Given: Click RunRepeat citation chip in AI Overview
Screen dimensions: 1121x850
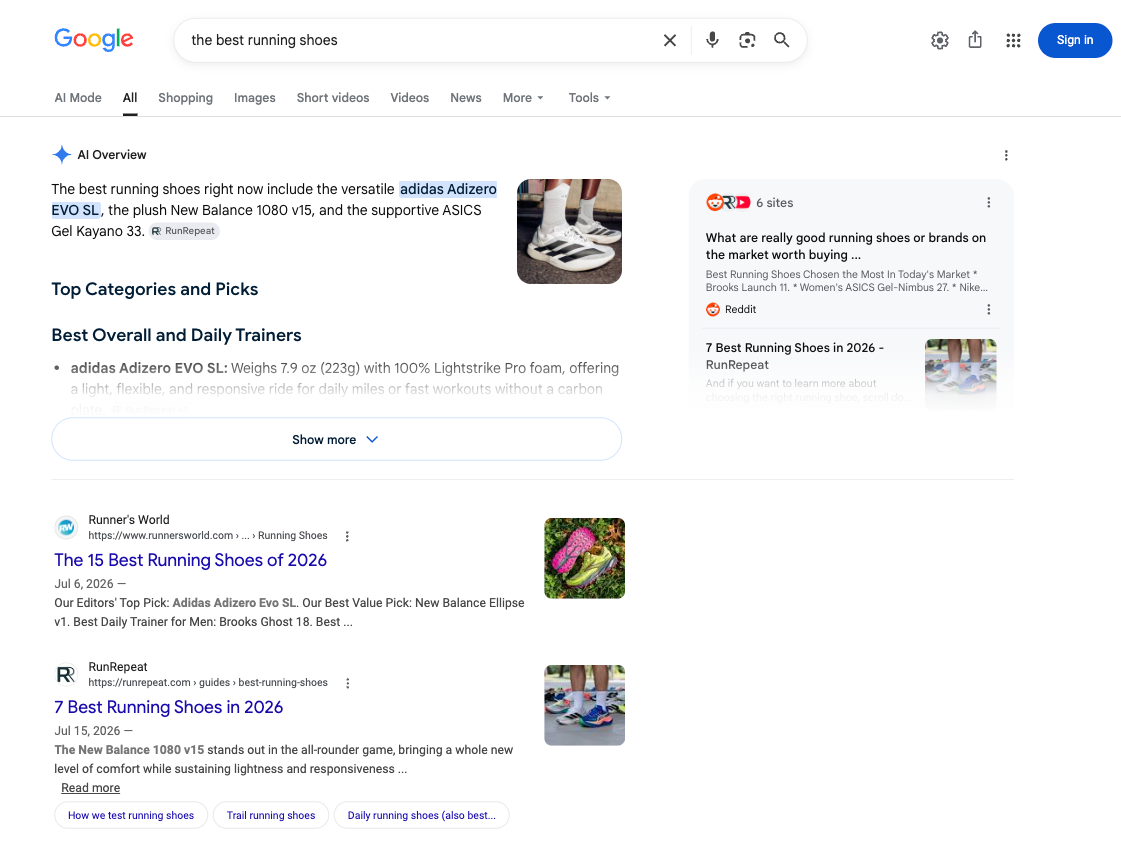Looking at the screenshot, I should pos(184,231).
